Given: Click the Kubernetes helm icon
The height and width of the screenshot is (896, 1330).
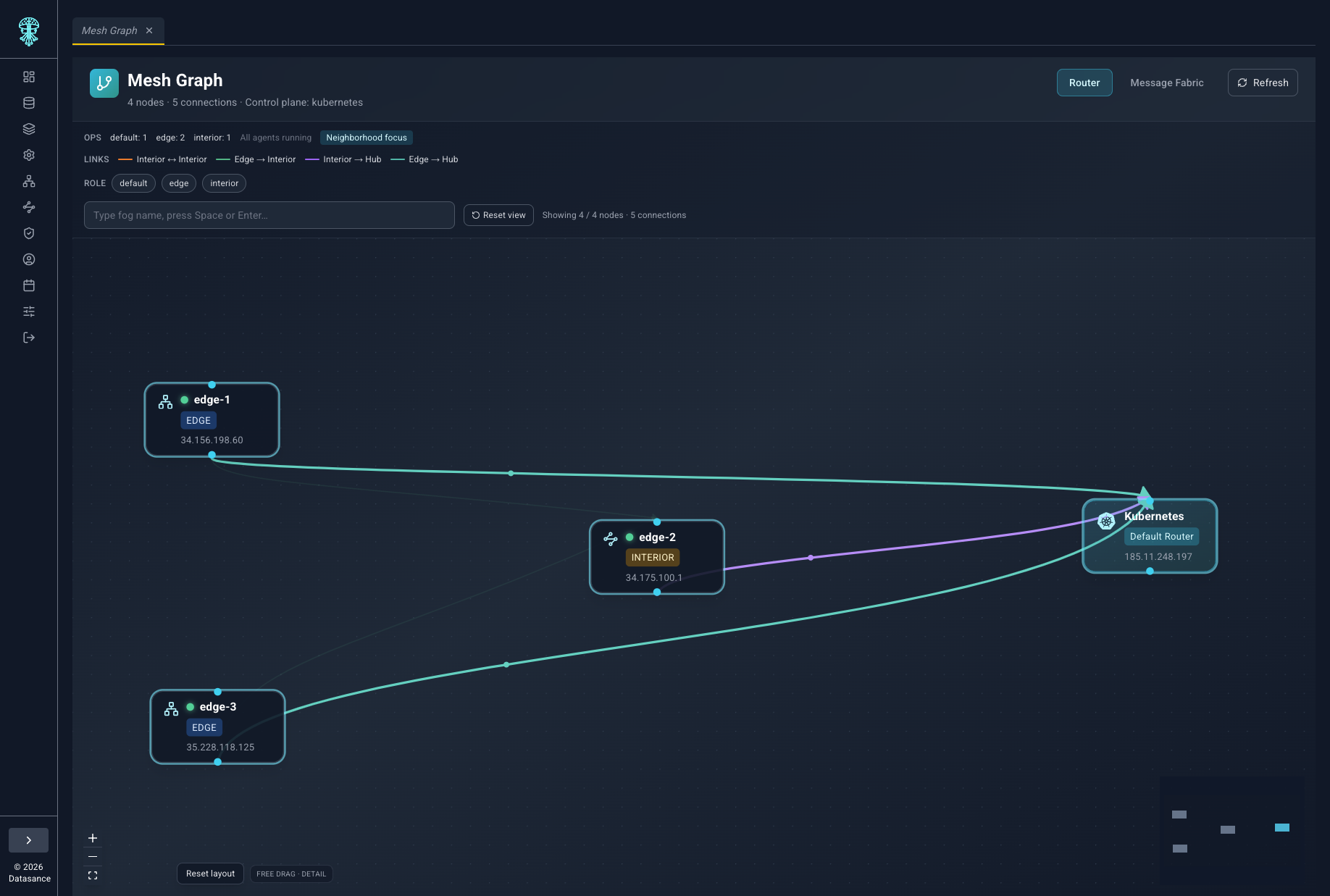Looking at the screenshot, I should coord(1106,521).
